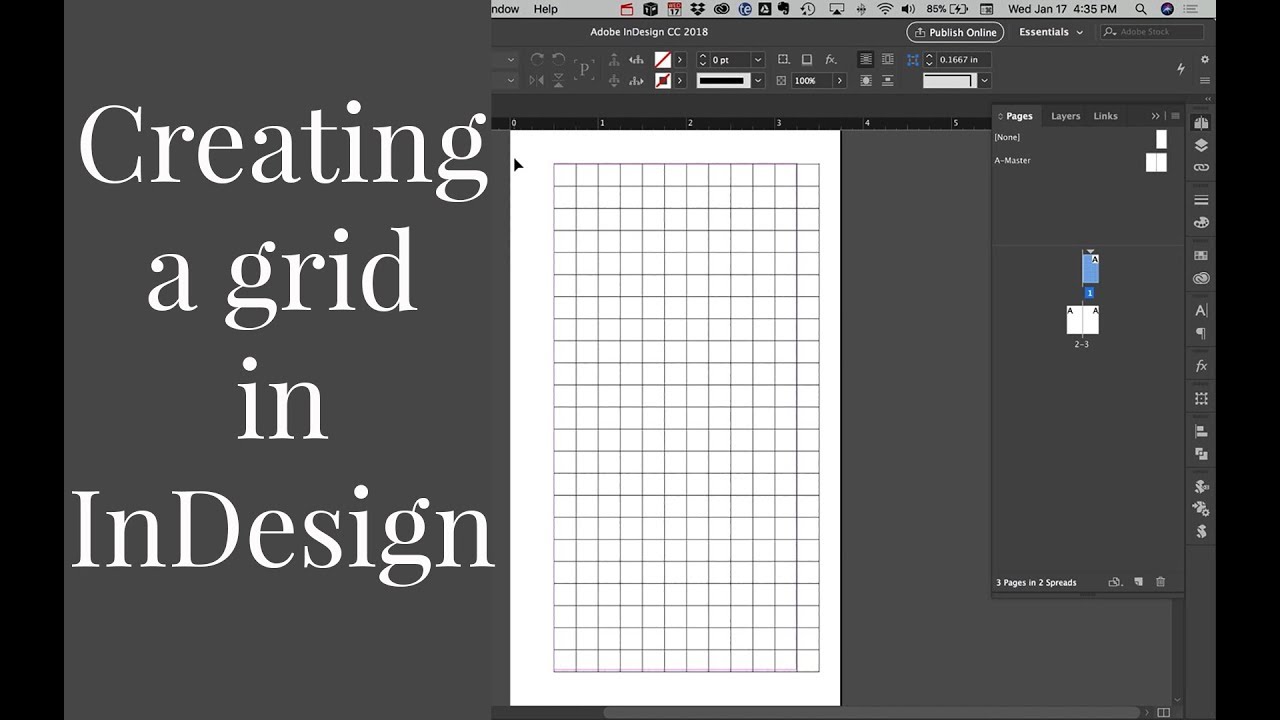
Task: Open the Pages panel icon in dock
Action: [1201, 123]
